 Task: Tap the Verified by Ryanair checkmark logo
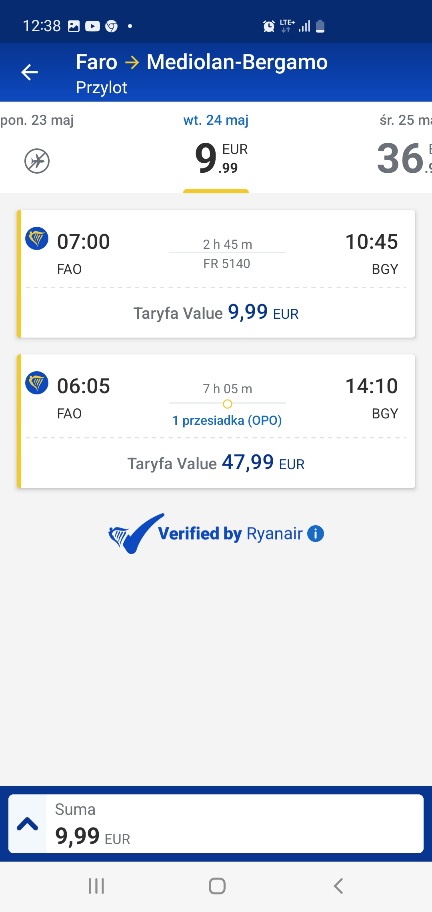(136, 533)
